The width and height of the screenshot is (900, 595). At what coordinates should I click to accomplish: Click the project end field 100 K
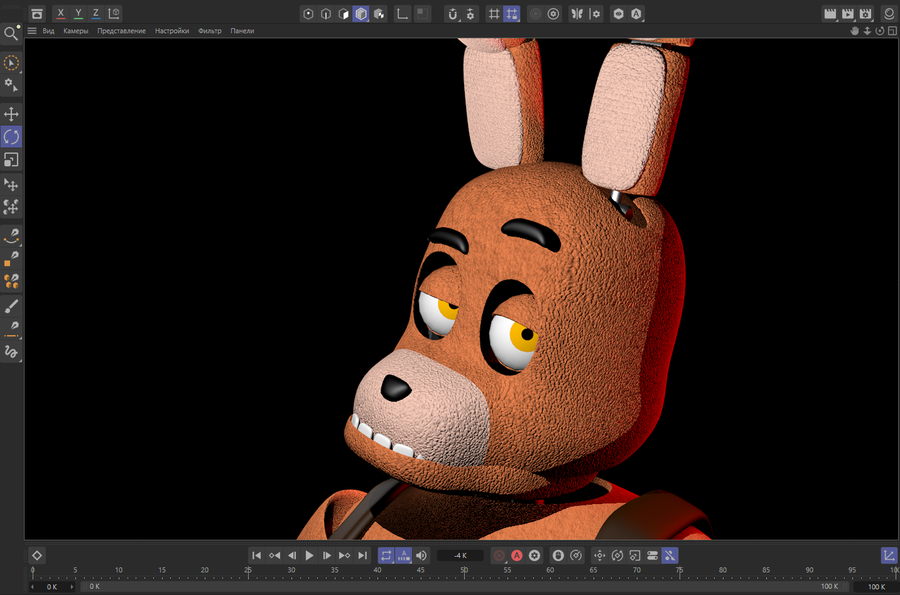click(876, 586)
